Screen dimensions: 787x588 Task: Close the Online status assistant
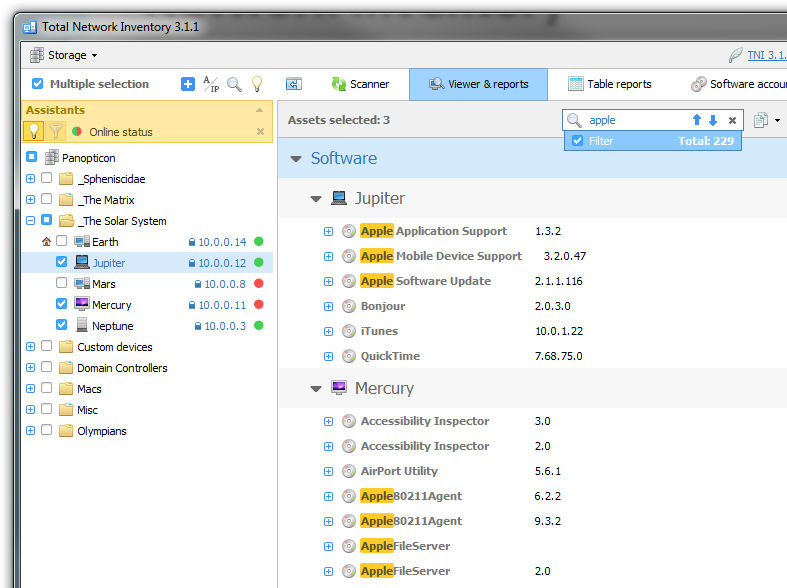click(260, 131)
